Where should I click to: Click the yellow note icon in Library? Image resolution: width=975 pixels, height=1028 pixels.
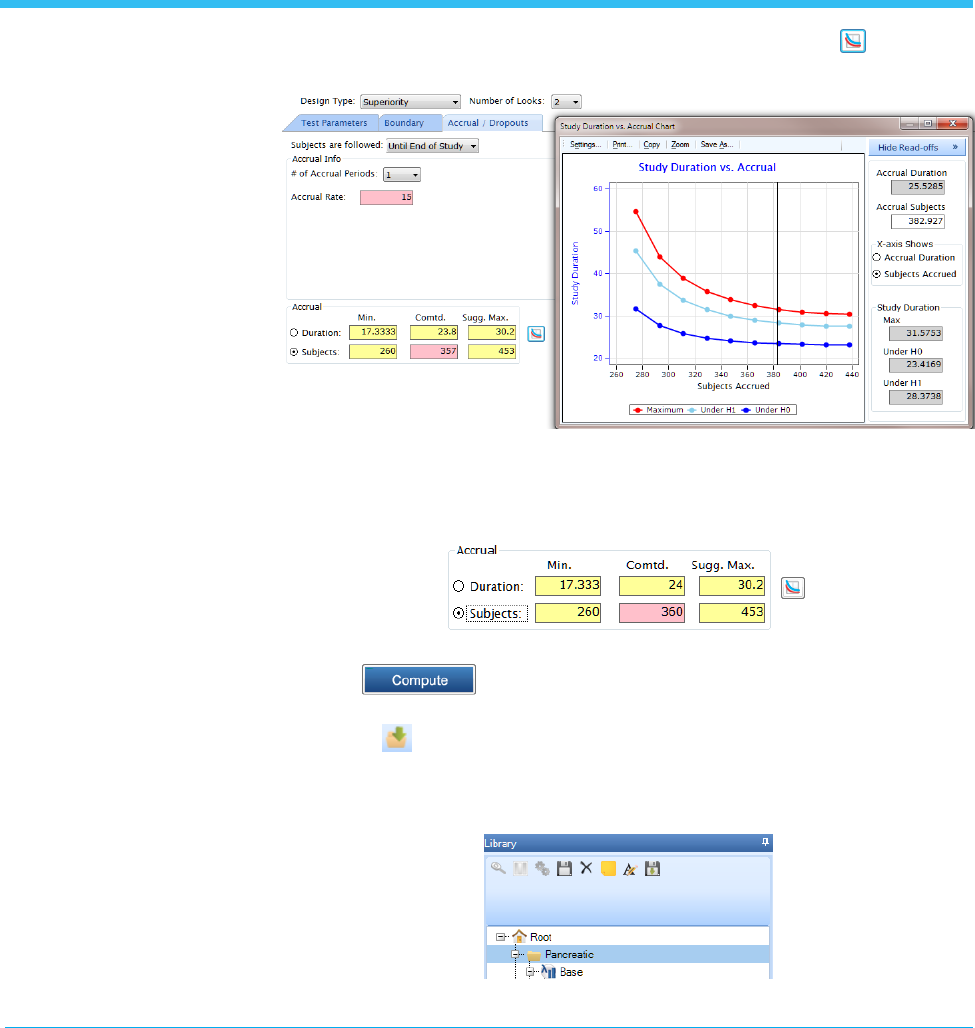608,869
